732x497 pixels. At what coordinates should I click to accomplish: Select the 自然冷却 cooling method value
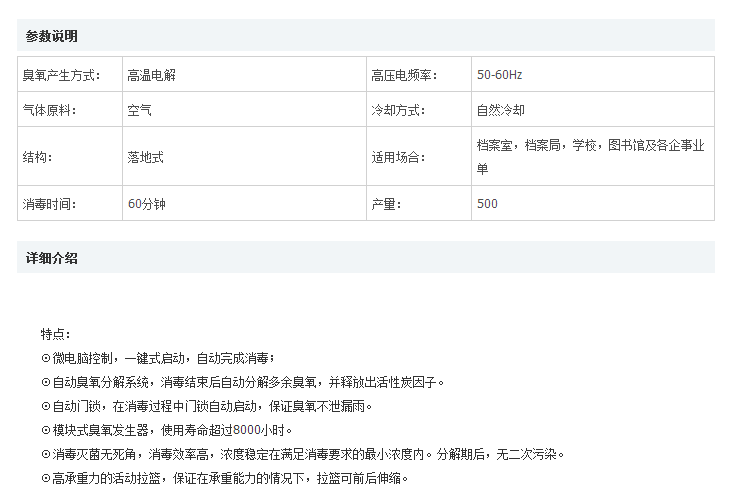[501, 110]
